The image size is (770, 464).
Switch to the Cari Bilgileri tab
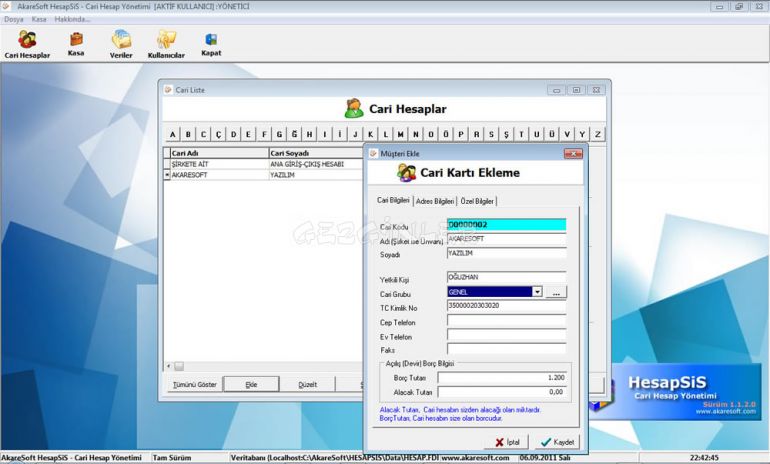point(393,200)
